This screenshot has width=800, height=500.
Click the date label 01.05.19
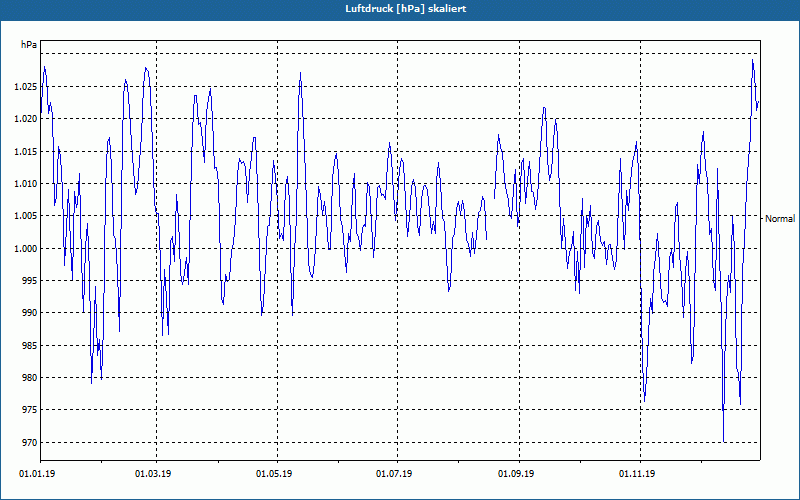pyautogui.click(x=274, y=474)
